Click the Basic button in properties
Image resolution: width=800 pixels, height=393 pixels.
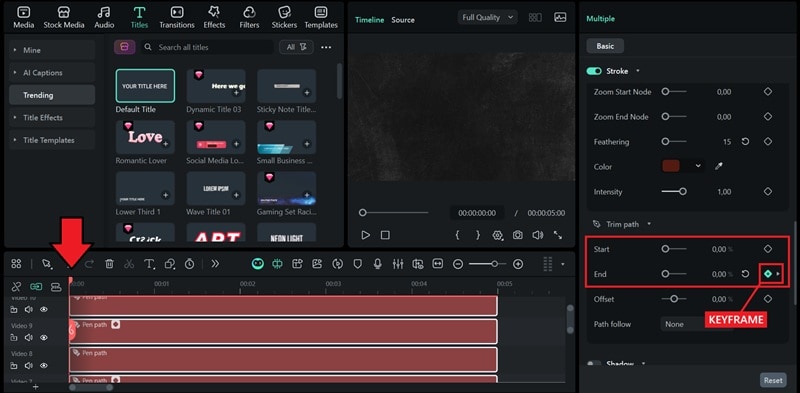pos(605,46)
